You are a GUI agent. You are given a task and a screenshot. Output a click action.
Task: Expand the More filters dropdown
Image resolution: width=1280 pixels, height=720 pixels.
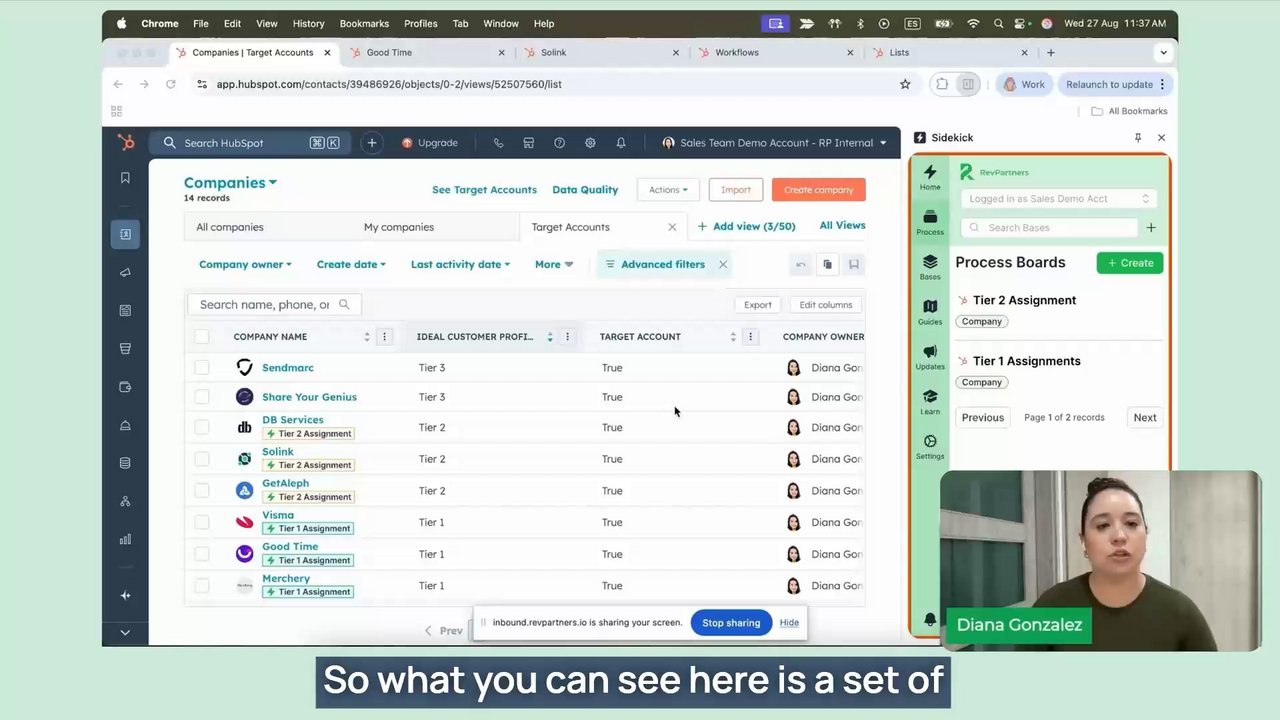point(553,264)
